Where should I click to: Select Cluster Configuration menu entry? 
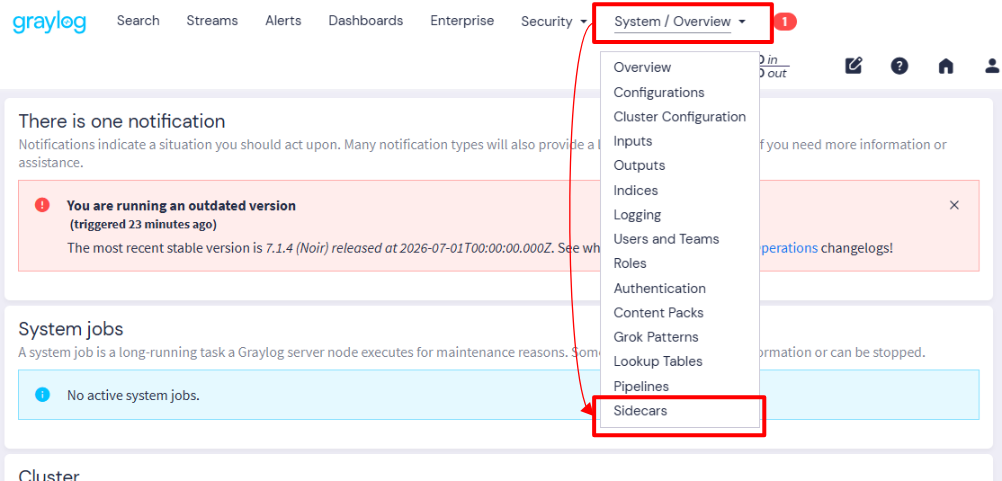[x=679, y=117]
